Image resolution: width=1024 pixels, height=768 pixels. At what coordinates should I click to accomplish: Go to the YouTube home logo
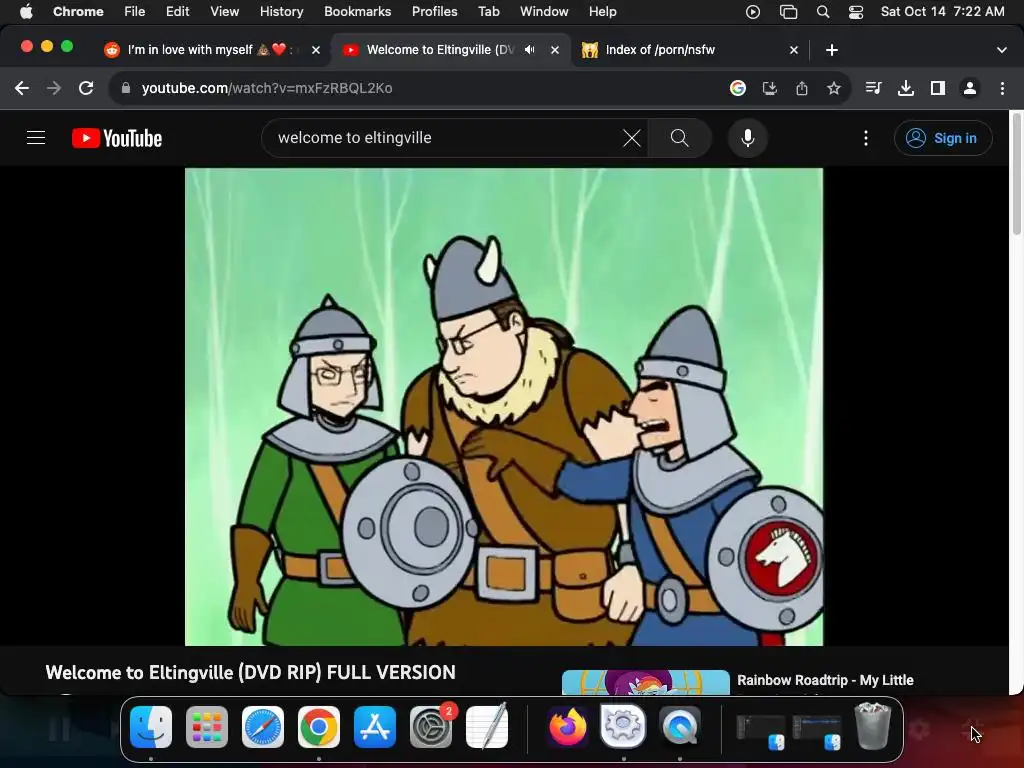117,138
